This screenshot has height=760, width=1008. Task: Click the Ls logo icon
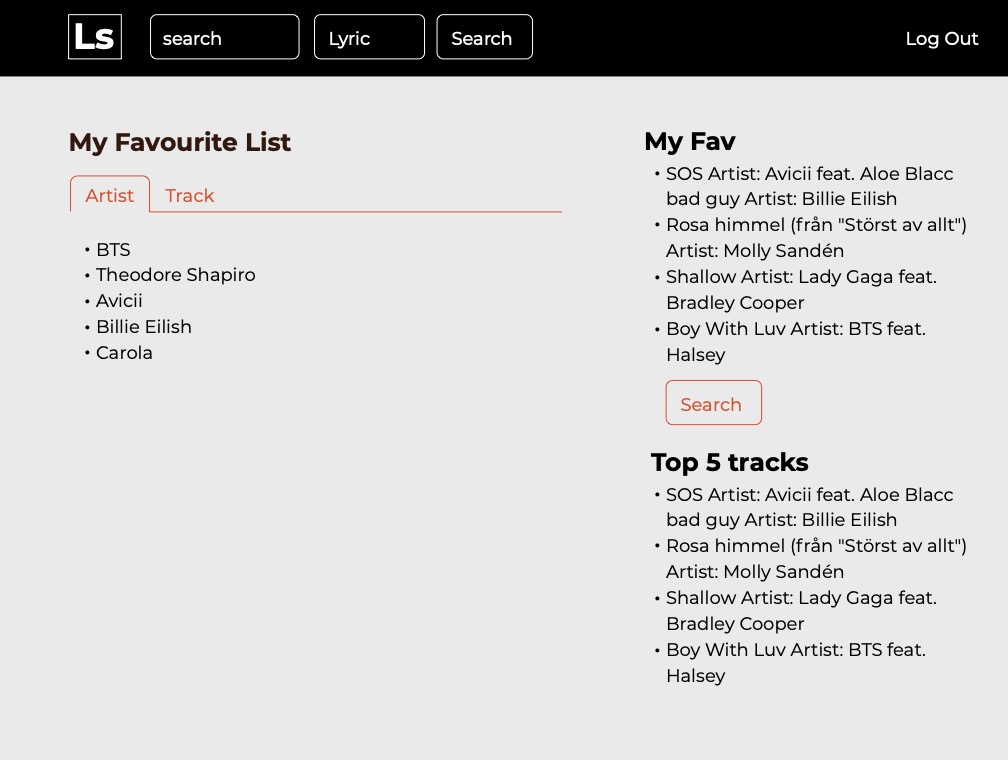[94, 37]
